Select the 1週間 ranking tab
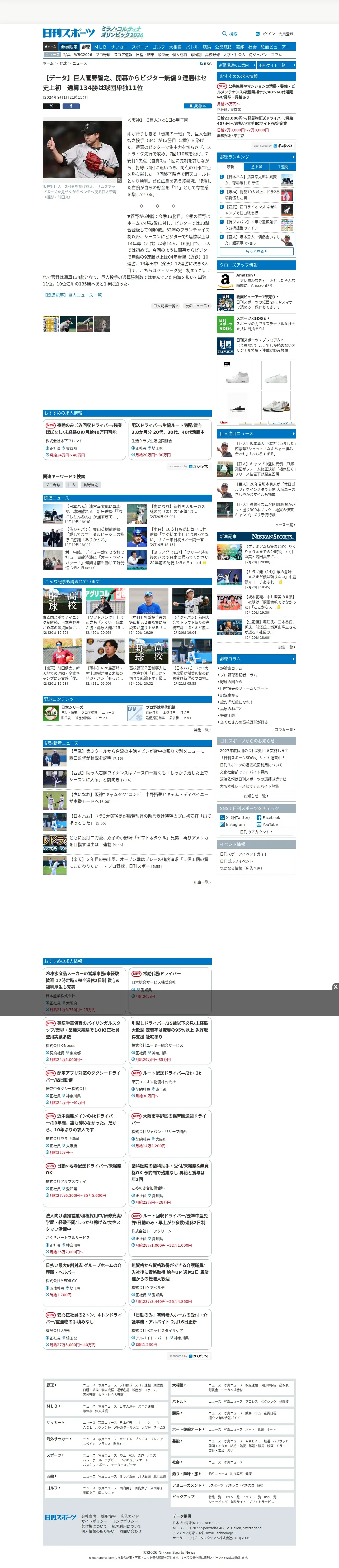Image resolution: width=339 pixels, height=1568 pixels. pos(283,167)
